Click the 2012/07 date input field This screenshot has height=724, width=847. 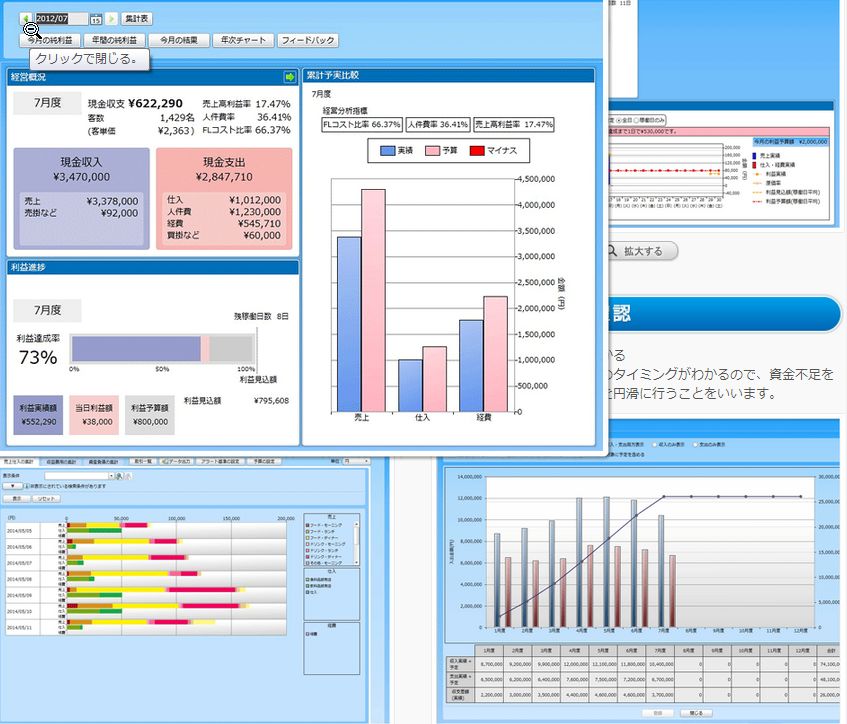tap(60, 18)
